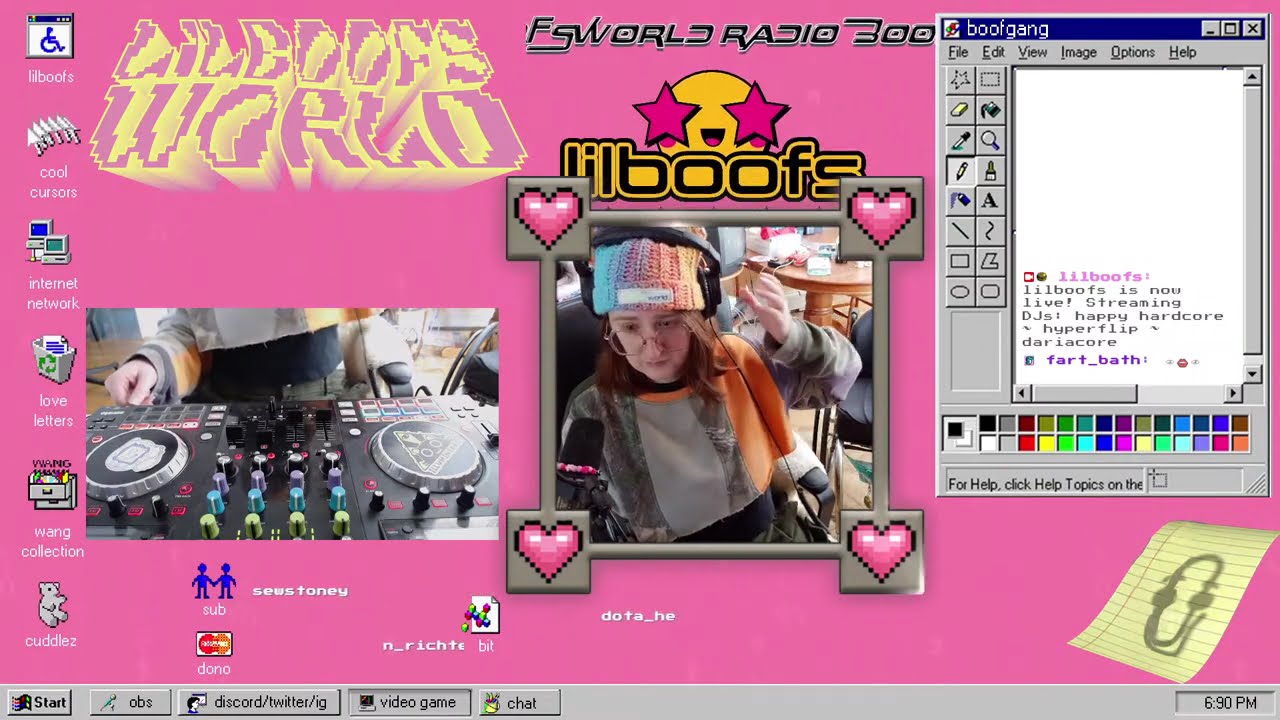Switch to the obs taskbar button
Viewport: 1280px width, 720px height.
[130, 703]
